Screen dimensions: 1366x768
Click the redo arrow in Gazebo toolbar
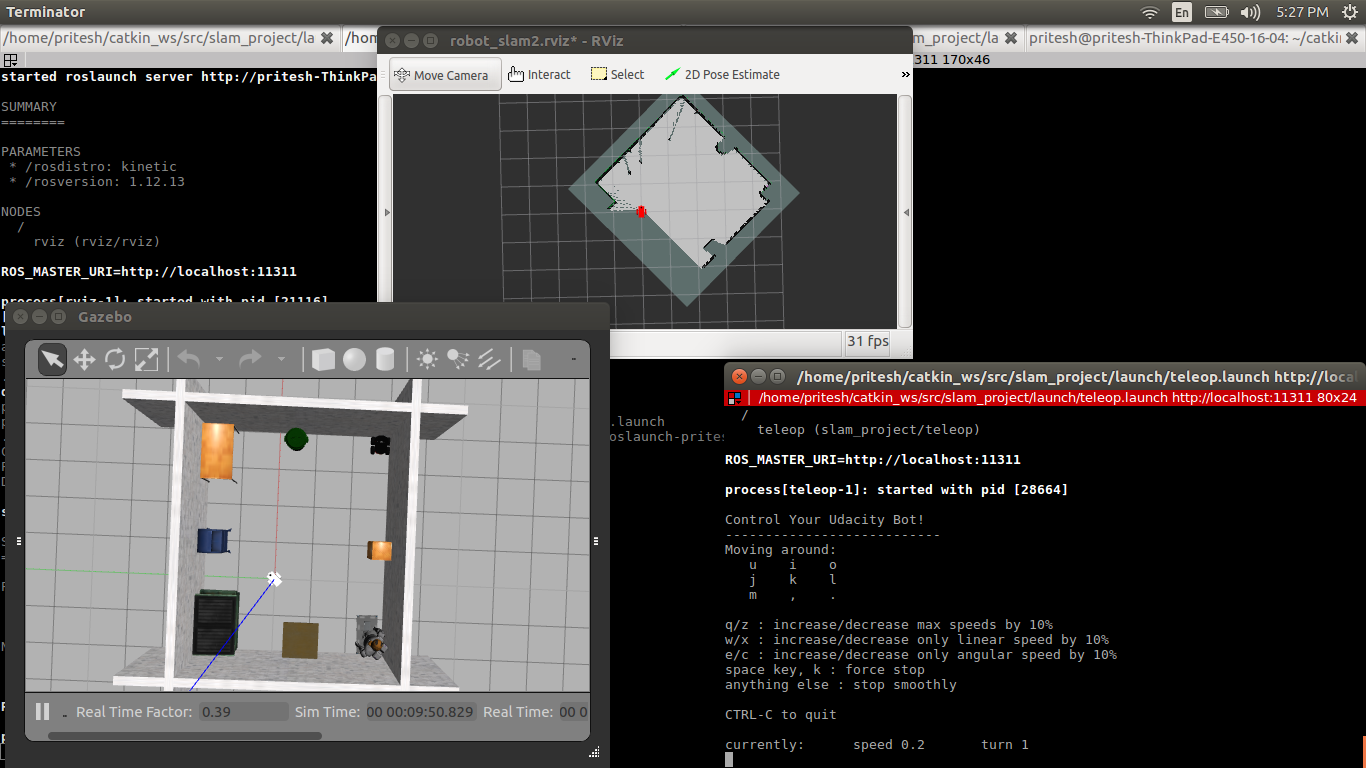250,359
